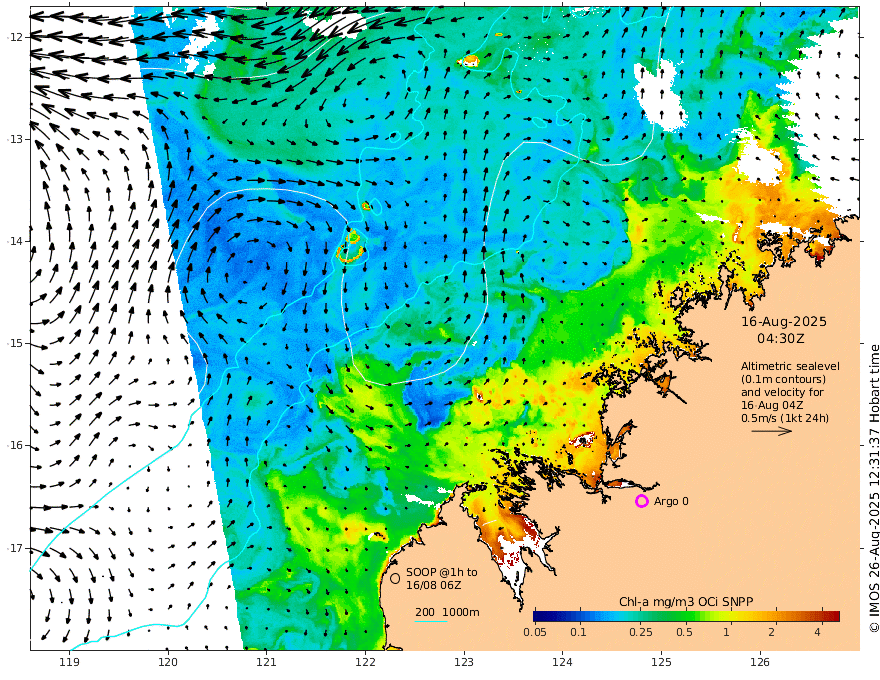Screen dimensions: 880x680
Task: Click the 0.5 colorbar tick label
Action: tap(684, 632)
